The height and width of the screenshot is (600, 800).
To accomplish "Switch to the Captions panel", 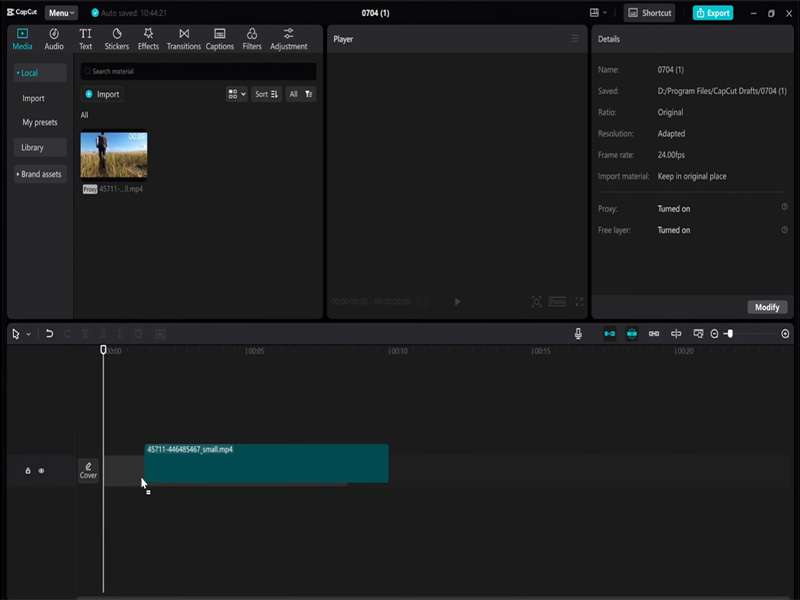I will pyautogui.click(x=219, y=39).
